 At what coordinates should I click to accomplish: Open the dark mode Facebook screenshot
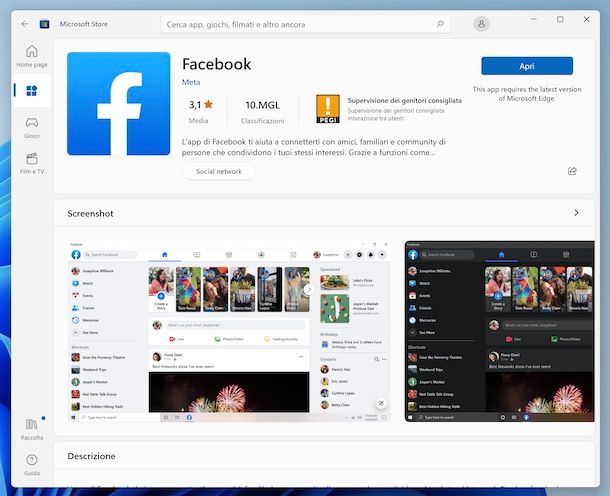tap(500, 331)
